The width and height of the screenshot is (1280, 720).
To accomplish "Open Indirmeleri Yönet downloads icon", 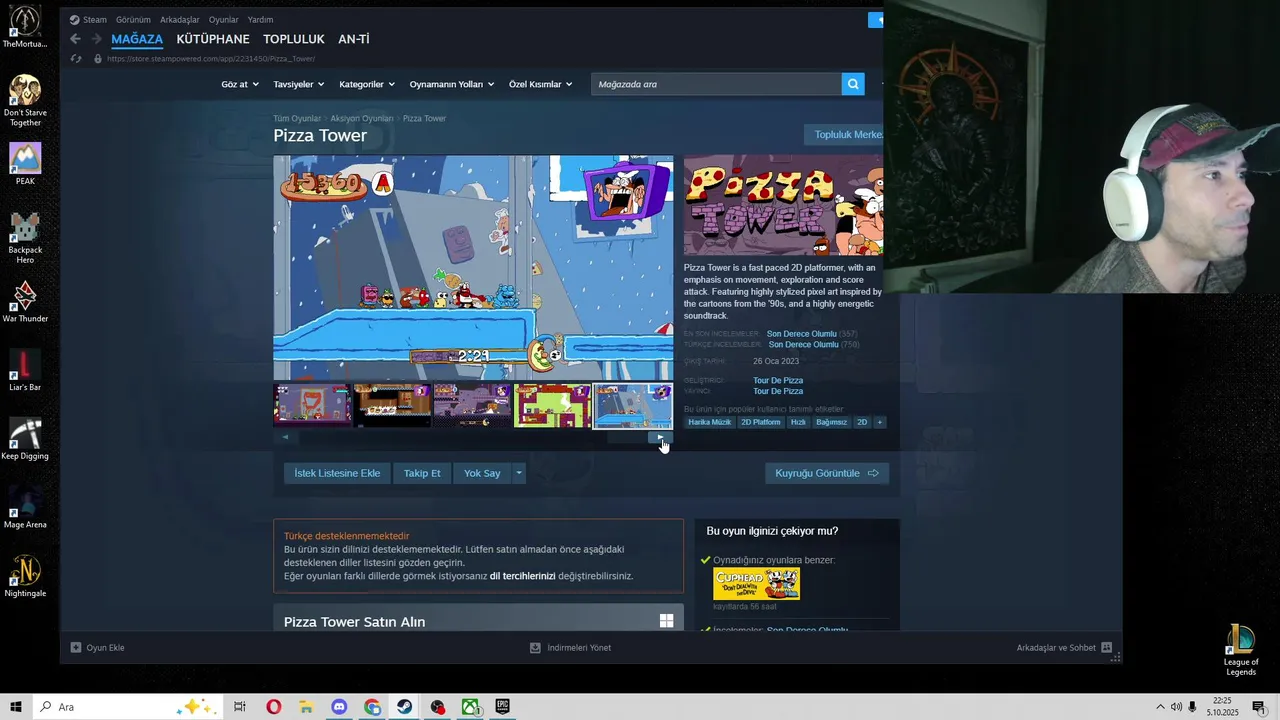I will pyautogui.click(x=535, y=647).
